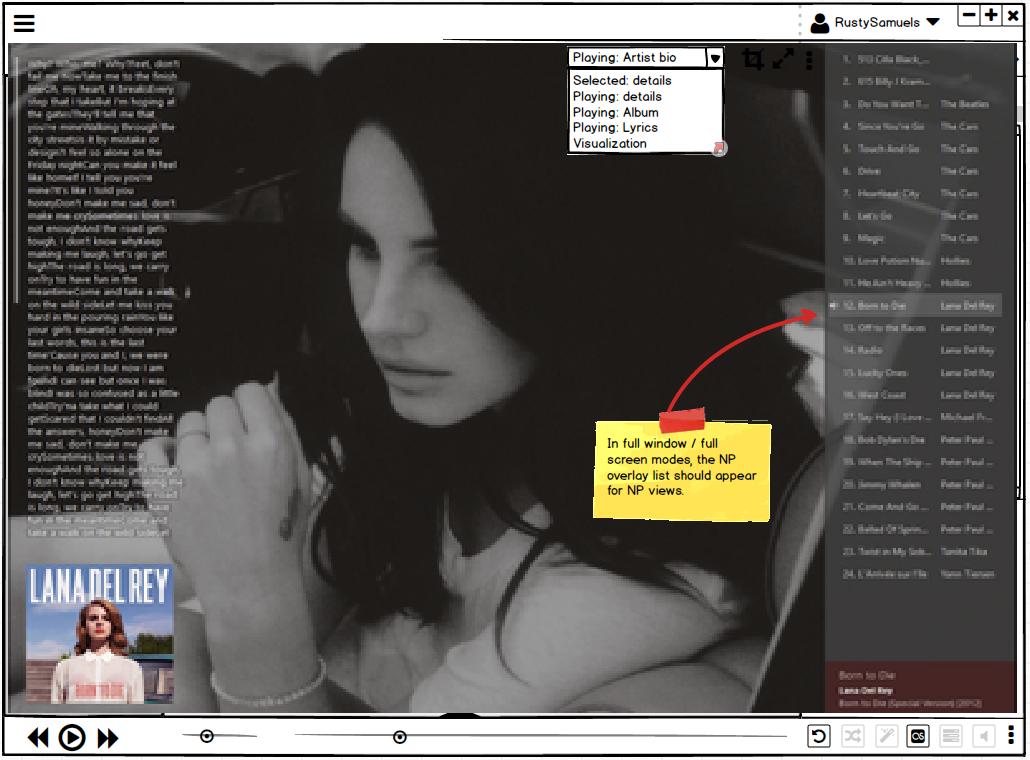1030x760 pixels.
Task: Toggle shuffle playback order
Action: pyautogui.click(x=852, y=737)
